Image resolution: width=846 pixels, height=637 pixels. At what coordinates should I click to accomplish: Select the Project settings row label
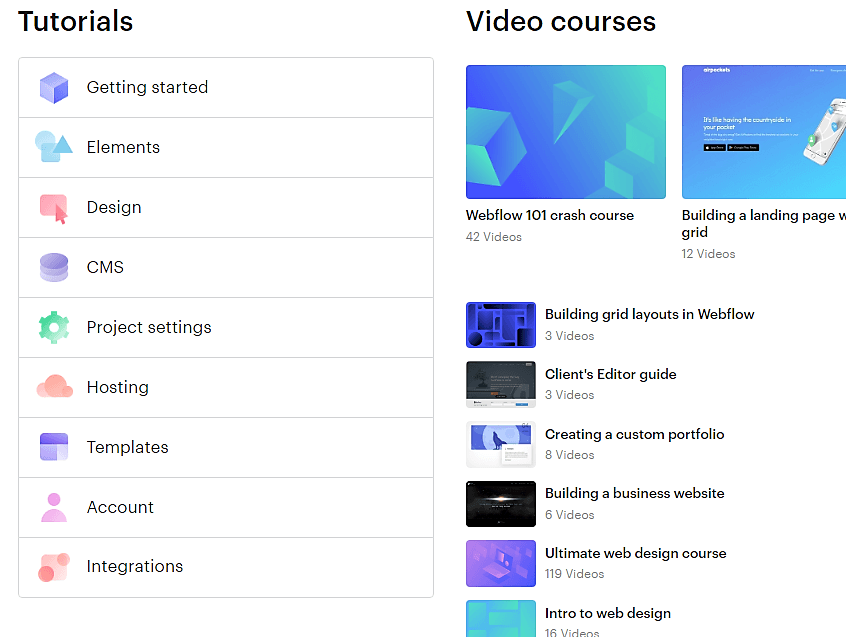tap(149, 327)
